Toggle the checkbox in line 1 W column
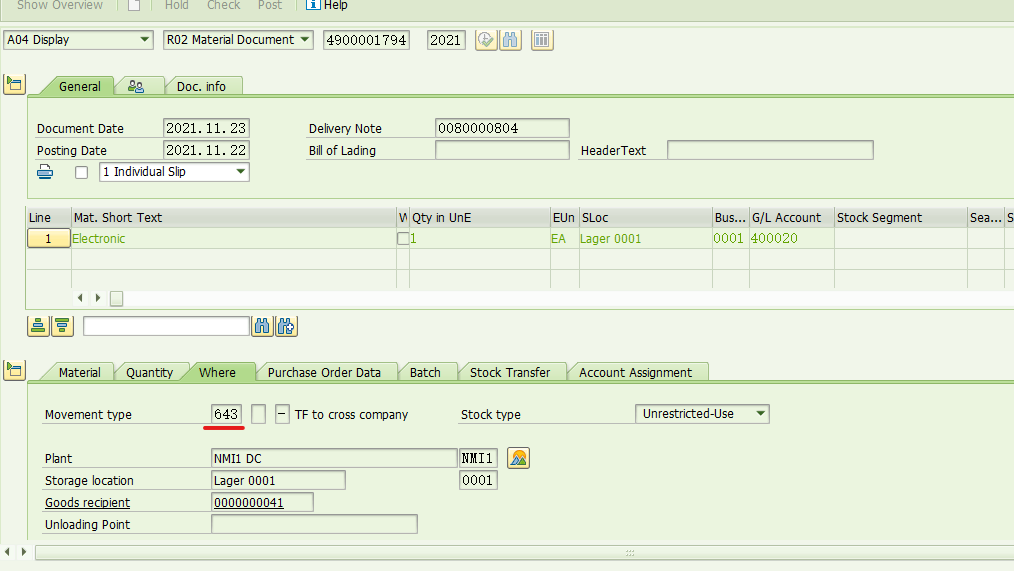 point(403,239)
